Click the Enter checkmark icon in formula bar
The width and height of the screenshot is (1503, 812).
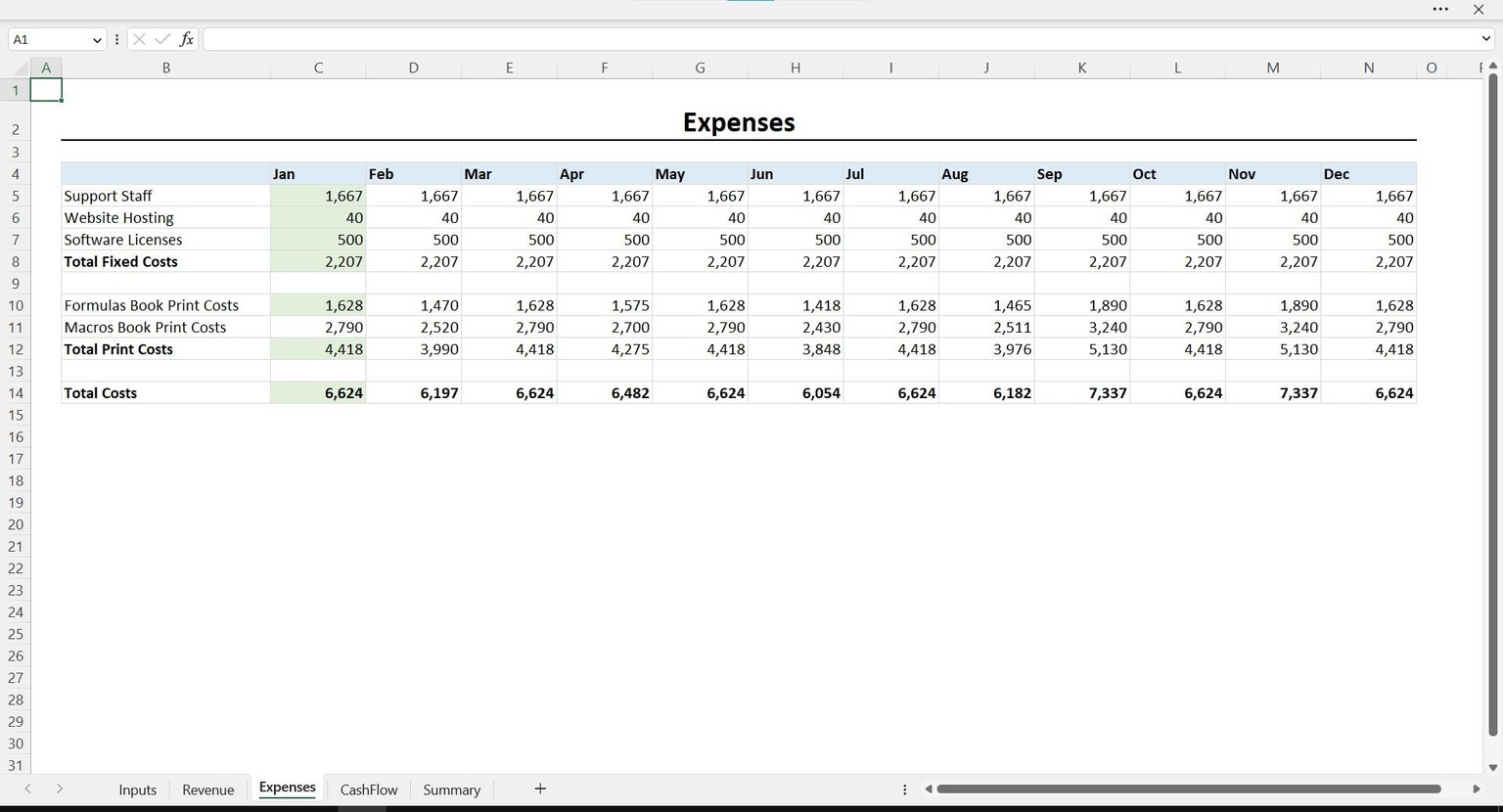(162, 39)
